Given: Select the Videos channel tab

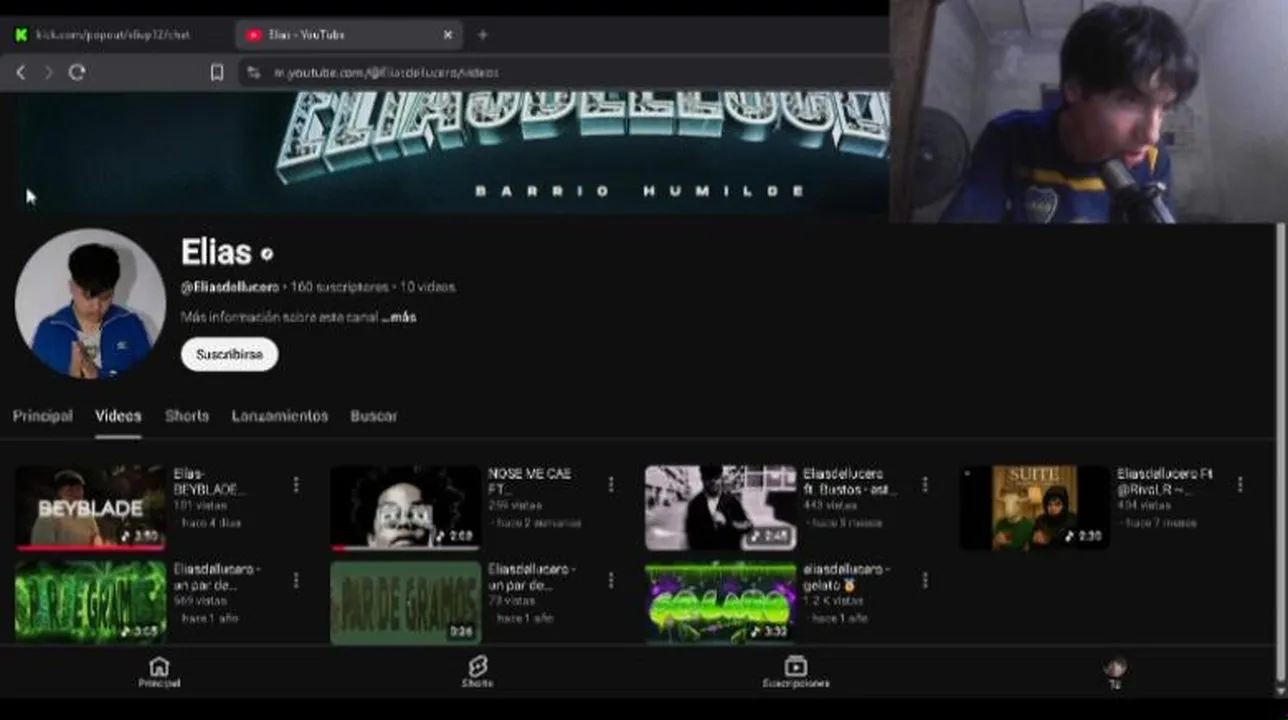Looking at the screenshot, I should (x=118, y=416).
